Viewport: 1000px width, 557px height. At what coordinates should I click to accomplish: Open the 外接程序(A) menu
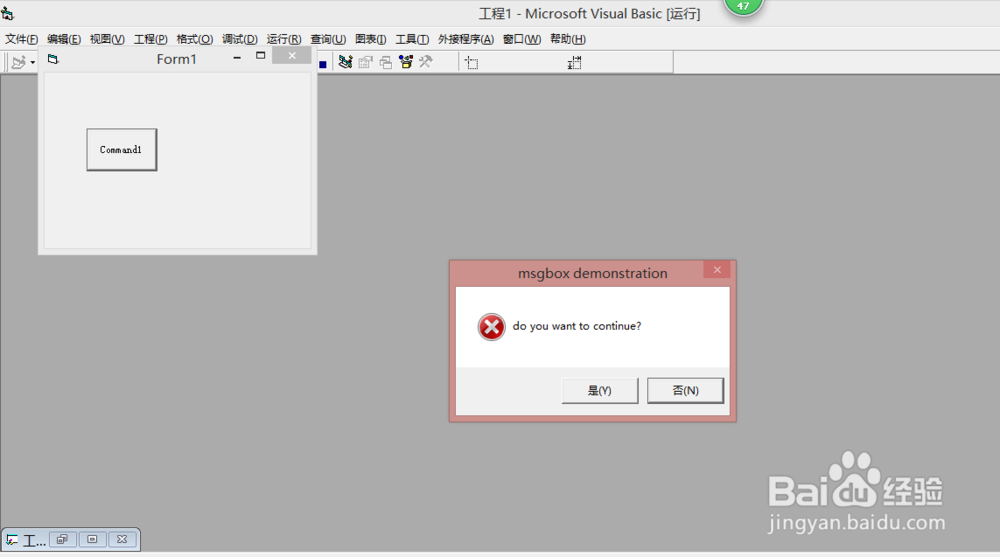point(466,39)
